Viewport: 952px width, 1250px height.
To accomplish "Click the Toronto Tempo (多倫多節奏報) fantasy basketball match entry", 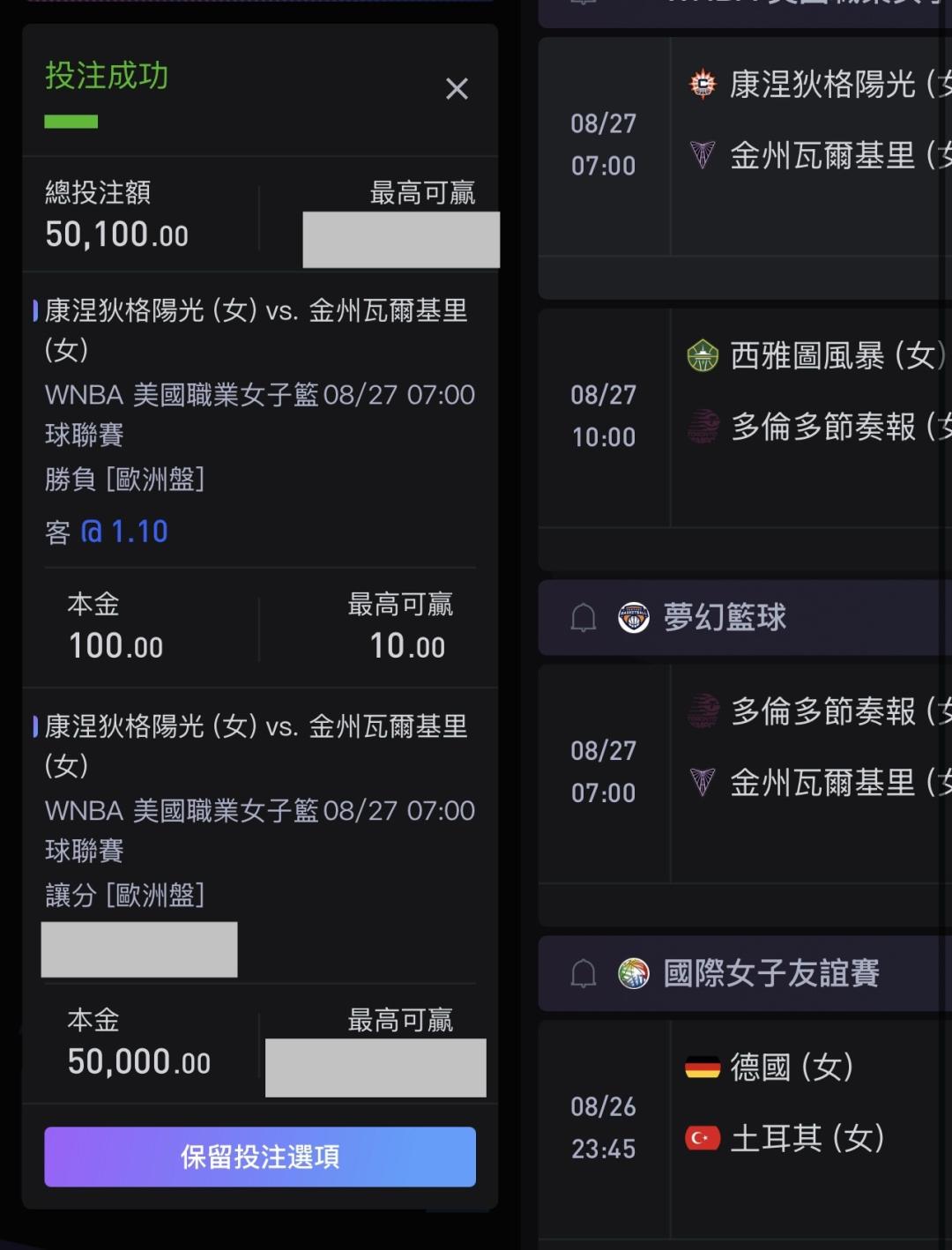I will coord(745,773).
